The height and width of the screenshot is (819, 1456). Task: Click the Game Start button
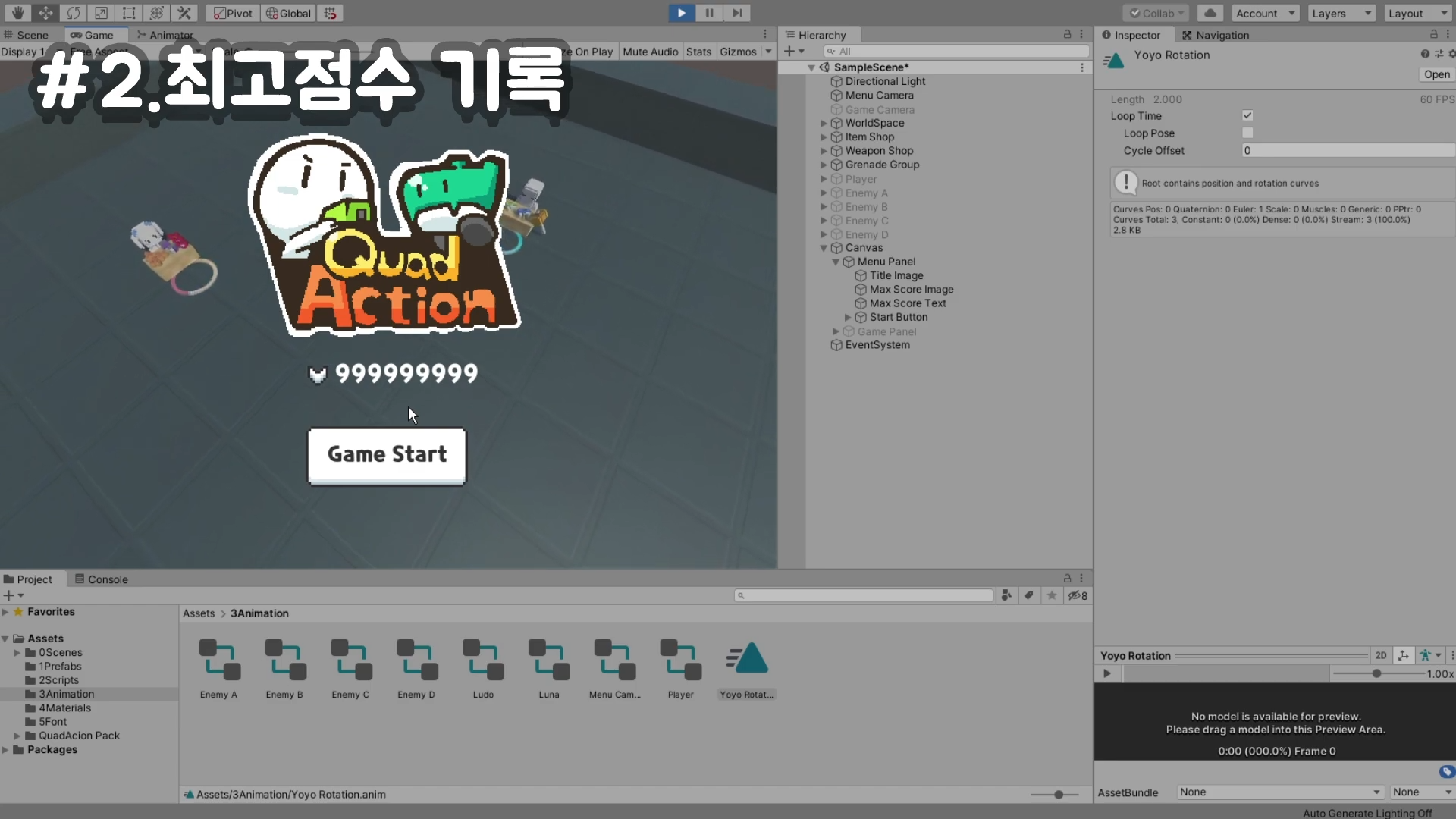[x=387, y=455]
